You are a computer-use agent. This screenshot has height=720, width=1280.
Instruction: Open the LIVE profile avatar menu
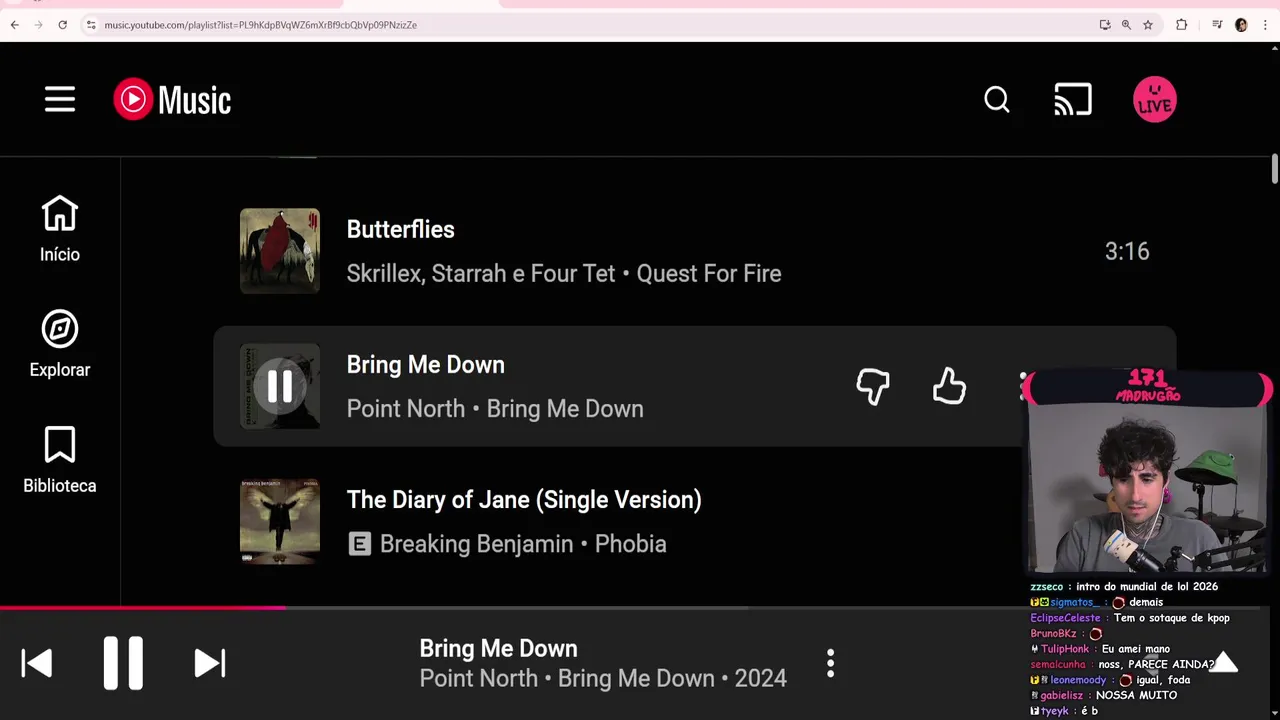pos(1154,100)
